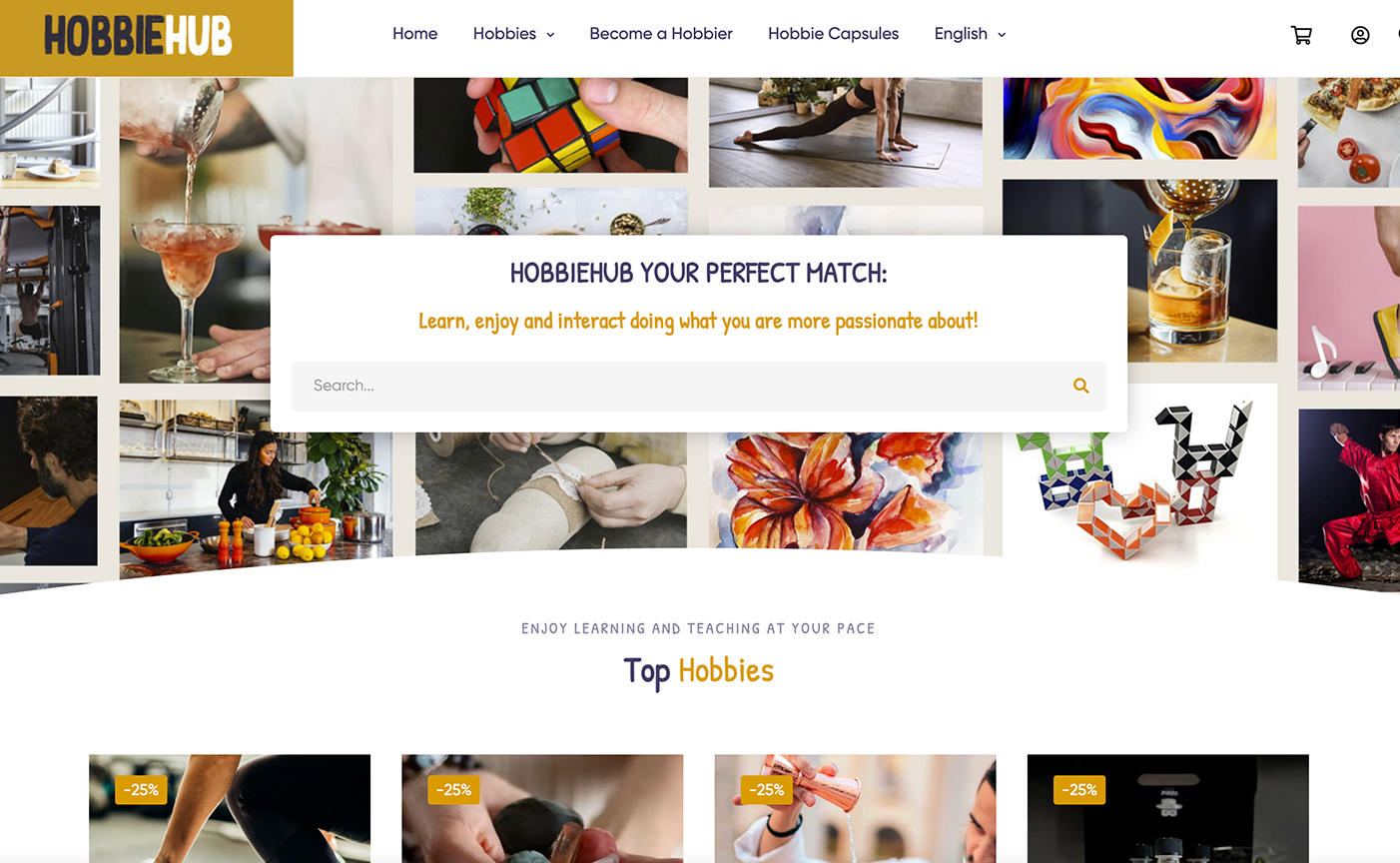Select the yoga pose photo
Image resolution: width=1400 pixels, height=863 pixels.
[846, 132]
